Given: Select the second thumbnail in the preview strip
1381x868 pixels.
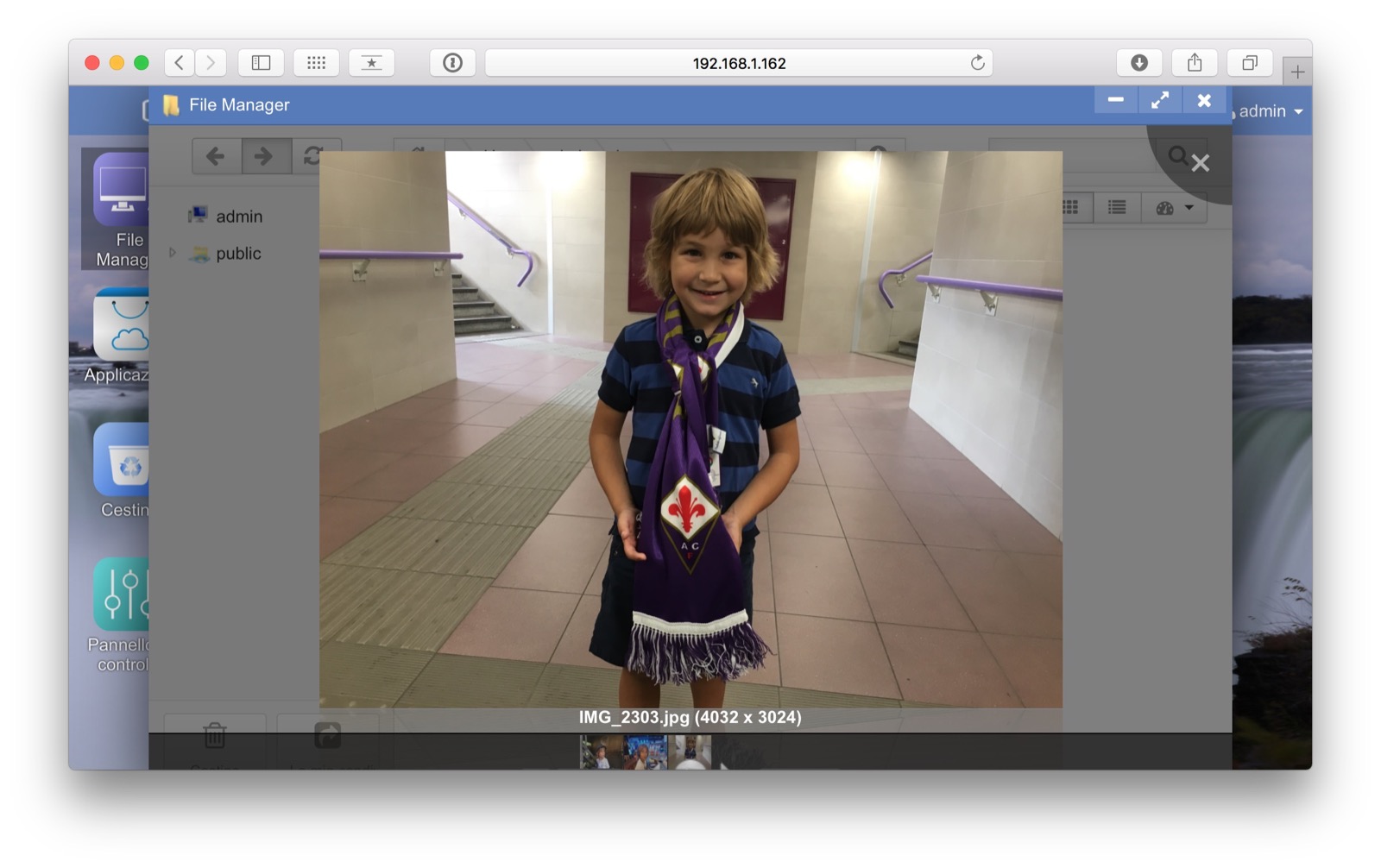Looking at the screenshot, I should pos(646,752).
